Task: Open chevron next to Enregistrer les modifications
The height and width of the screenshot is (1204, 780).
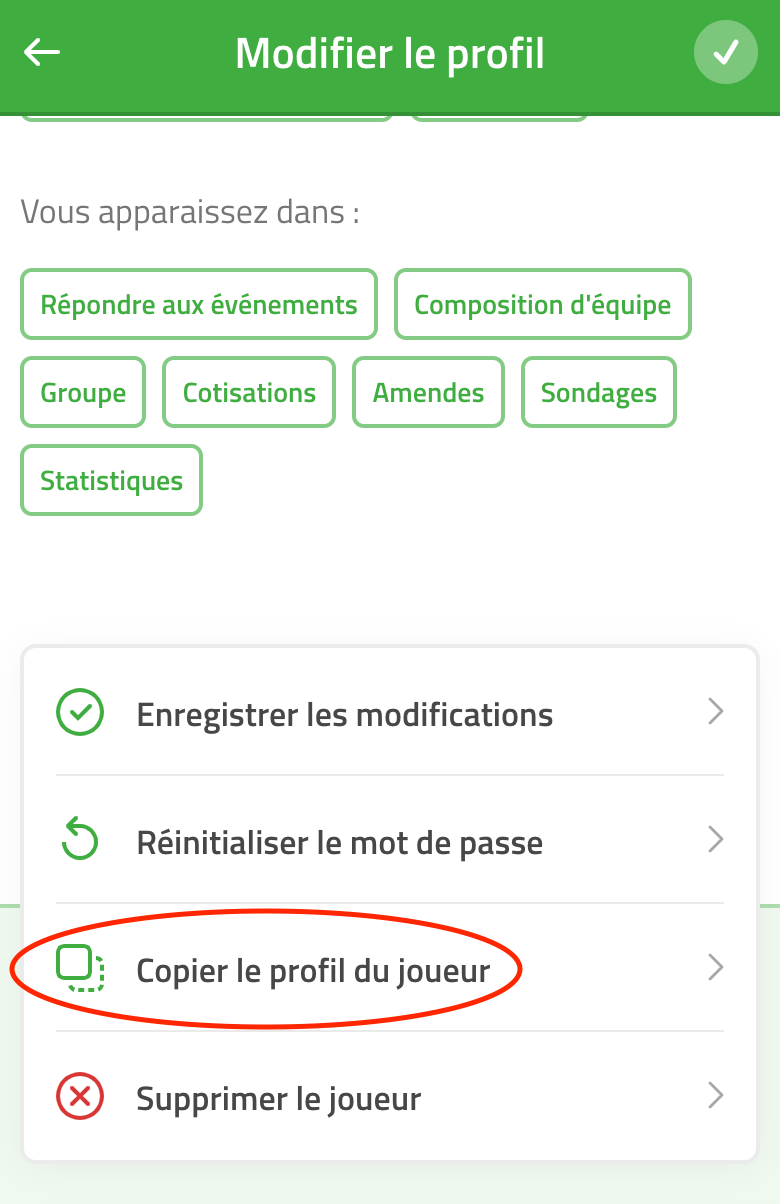Action: [x=715, y=712]
